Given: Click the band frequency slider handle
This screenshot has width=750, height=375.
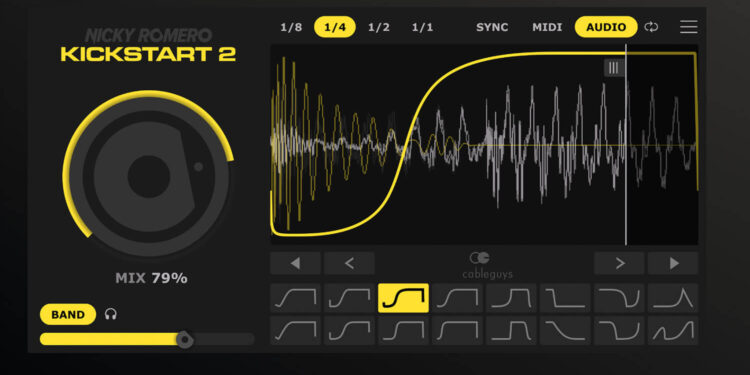Looking at the screenshot, I should (x=184, y=339).
